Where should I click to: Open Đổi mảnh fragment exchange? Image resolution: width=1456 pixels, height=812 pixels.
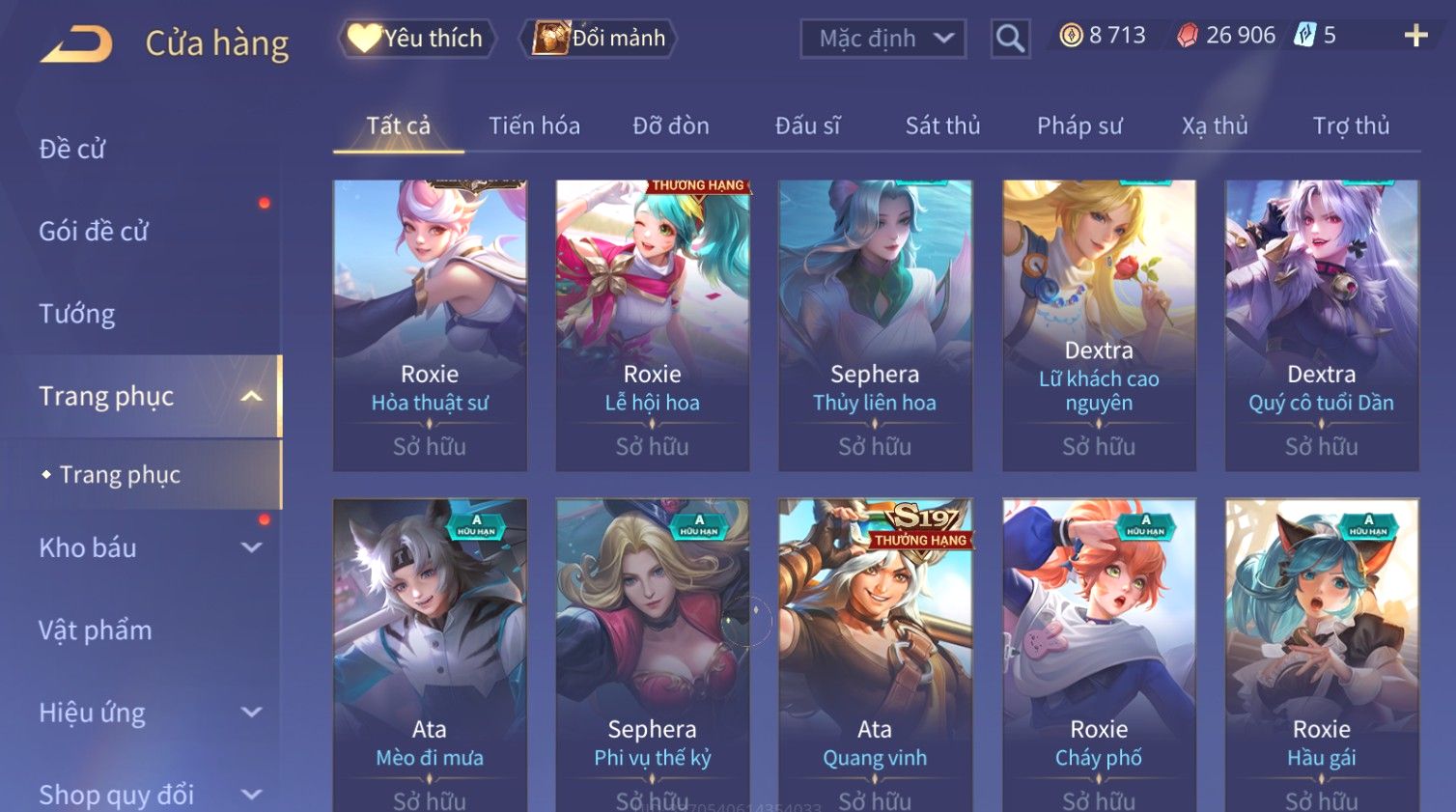coord(599,39)
